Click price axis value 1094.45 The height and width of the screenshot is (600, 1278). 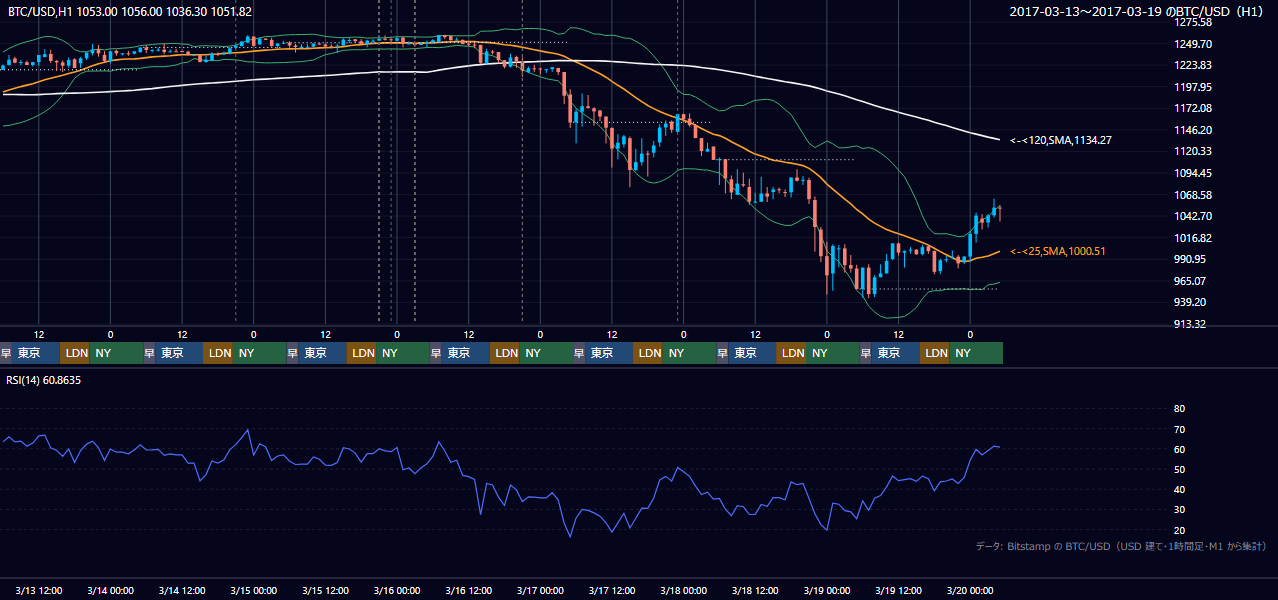point(1192,173)
